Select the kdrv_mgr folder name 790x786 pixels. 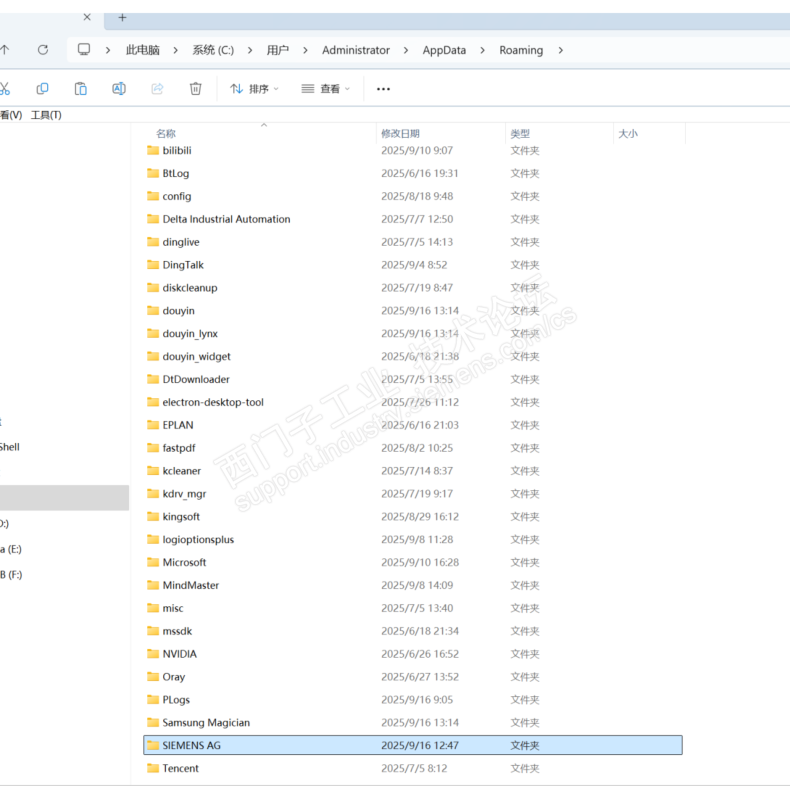point(184,494)
